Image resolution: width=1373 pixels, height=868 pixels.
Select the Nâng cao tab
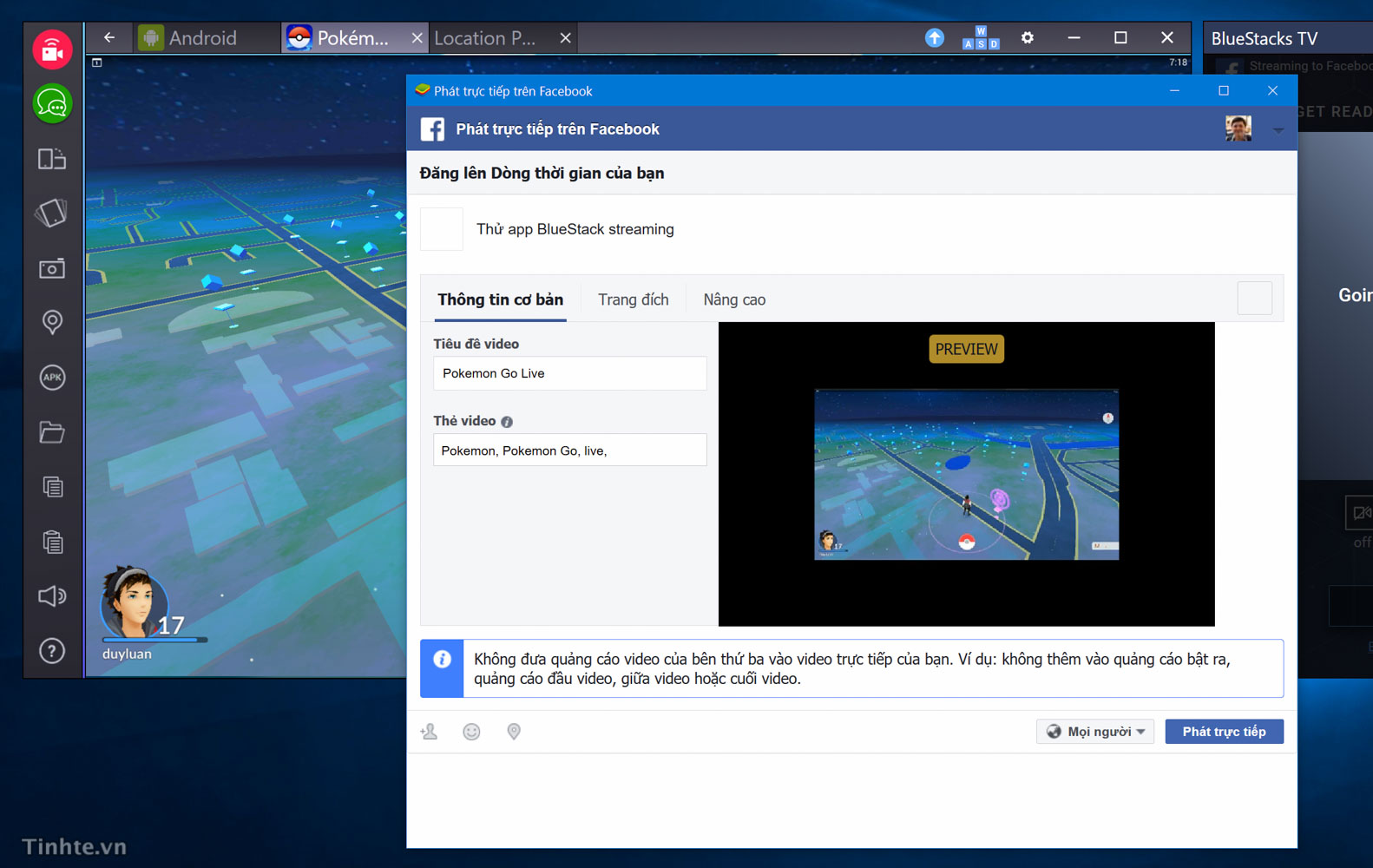734,299
